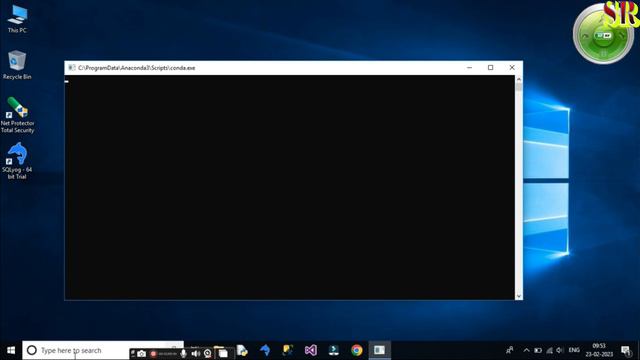Minimize the conda.exe console window
Screen dimensions: 640x360
click(469, 68)
